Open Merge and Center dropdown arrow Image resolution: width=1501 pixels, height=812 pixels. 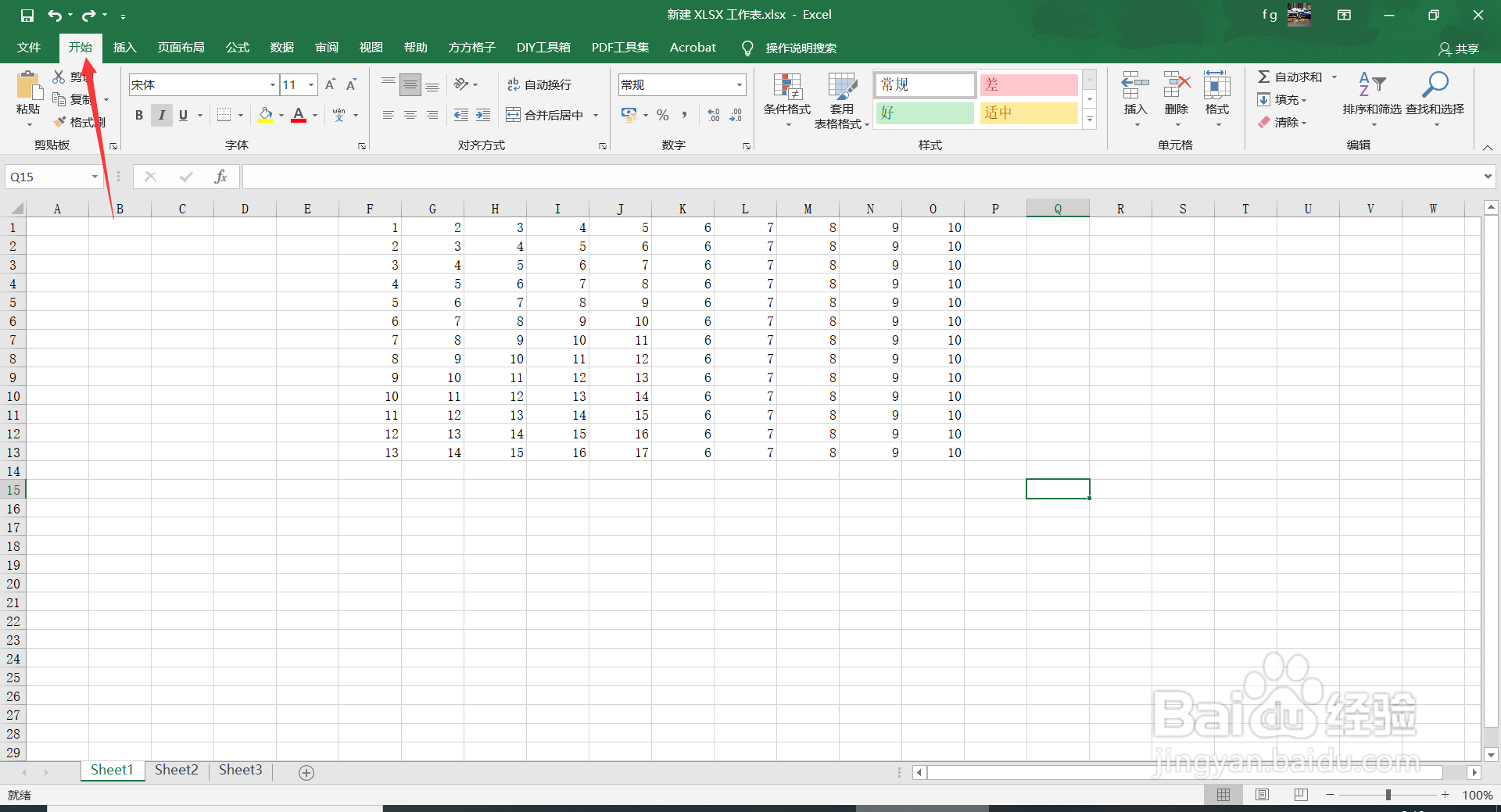point(596,115)
